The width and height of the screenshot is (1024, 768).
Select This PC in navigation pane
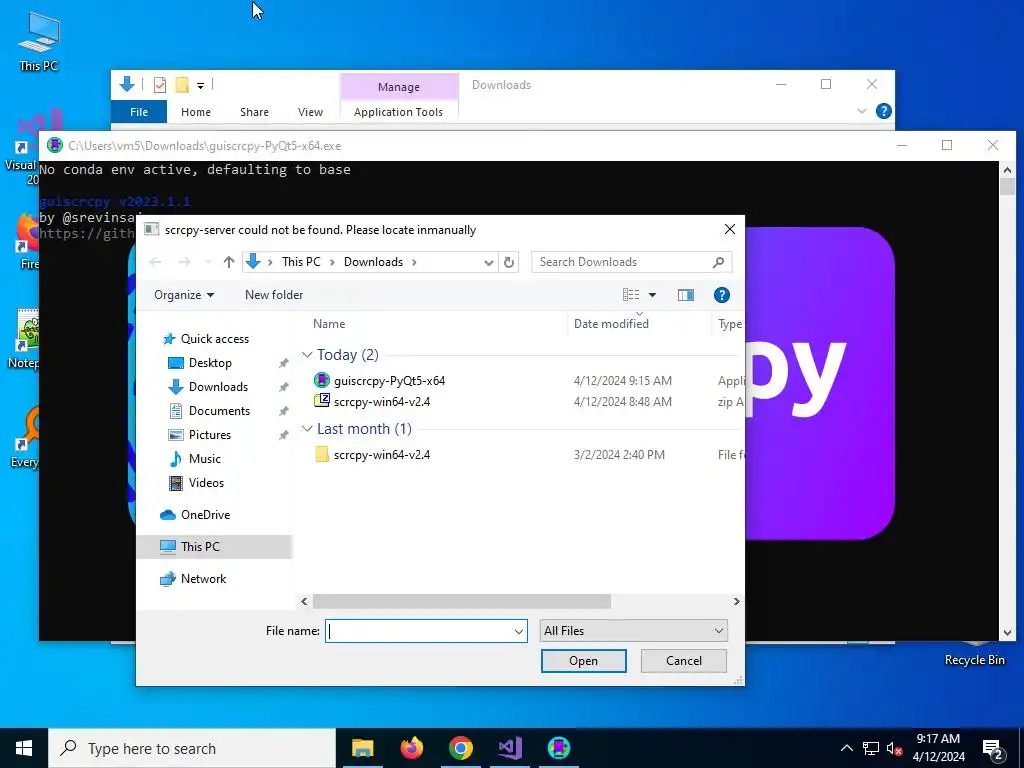pyautogui.click(x=200, y=547)
